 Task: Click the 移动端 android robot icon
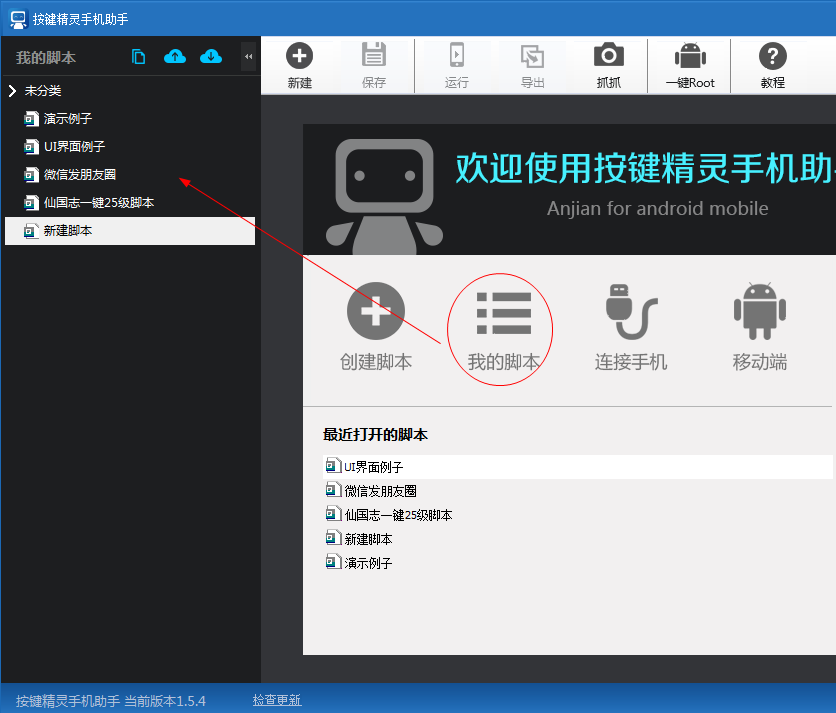[760, 311]
